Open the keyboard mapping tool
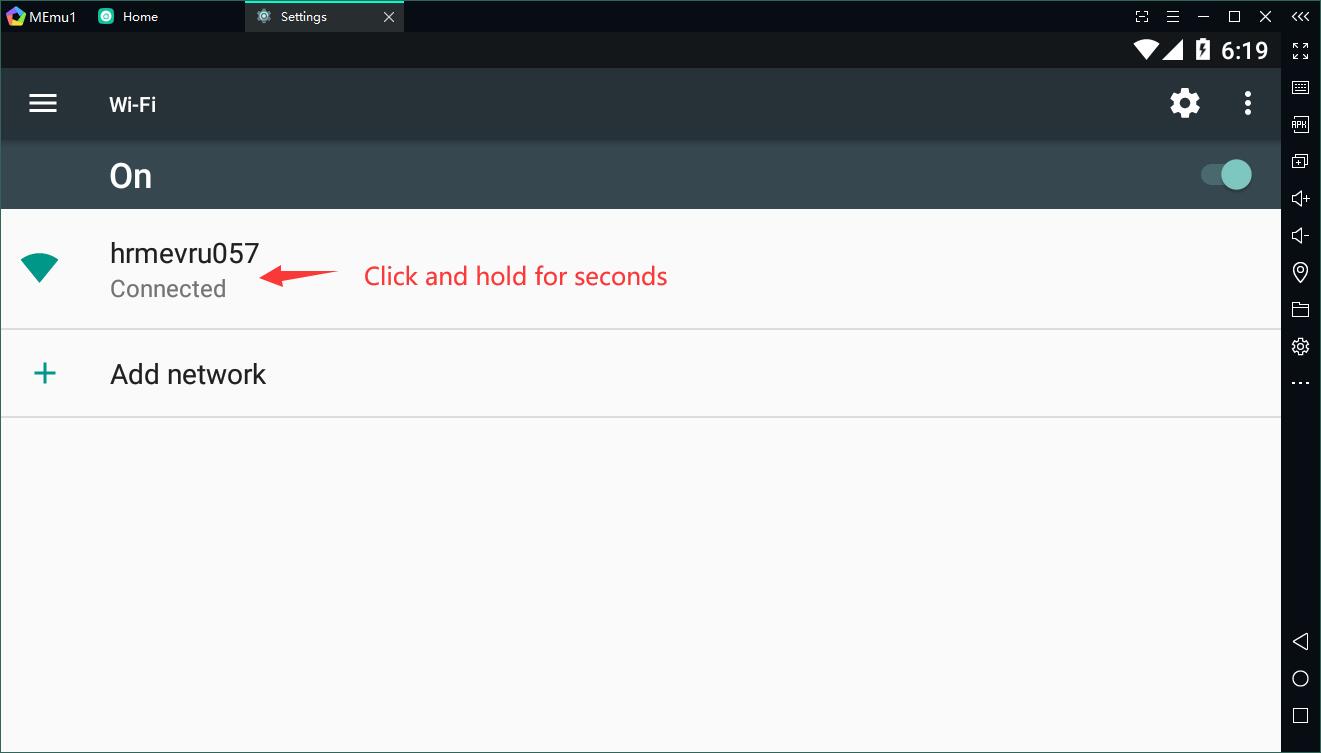The width and height of the screenshot is (1321, 753). pos(1300,88)
